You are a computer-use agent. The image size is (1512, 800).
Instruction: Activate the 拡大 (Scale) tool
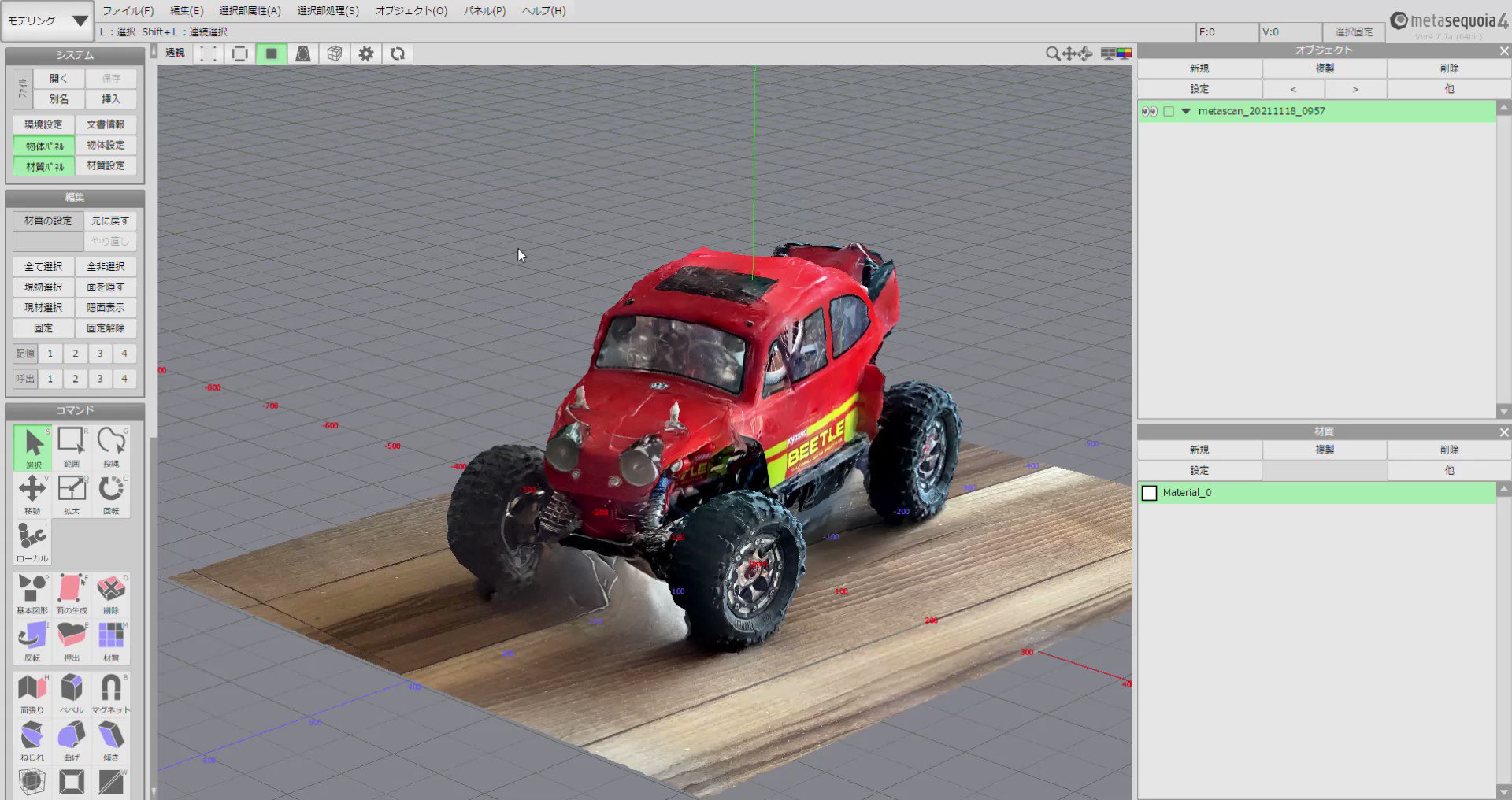[x=72, y=494]
